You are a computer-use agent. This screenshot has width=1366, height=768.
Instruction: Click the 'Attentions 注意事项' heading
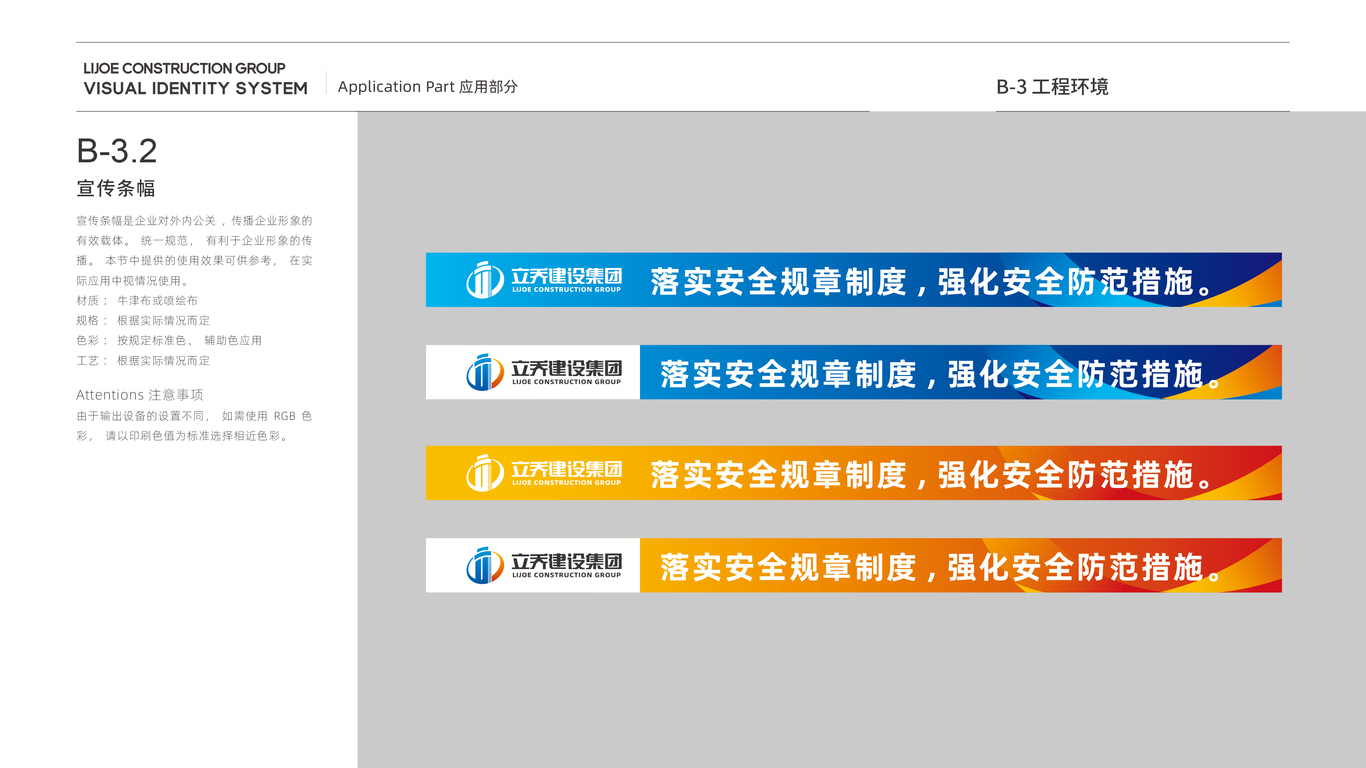(140, 395)
